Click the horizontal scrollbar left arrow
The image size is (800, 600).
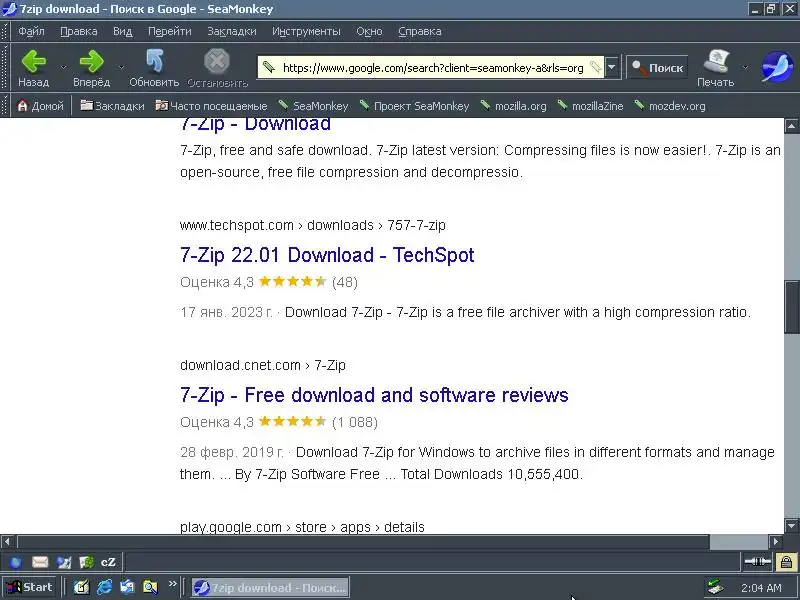(x=7, y=541)
